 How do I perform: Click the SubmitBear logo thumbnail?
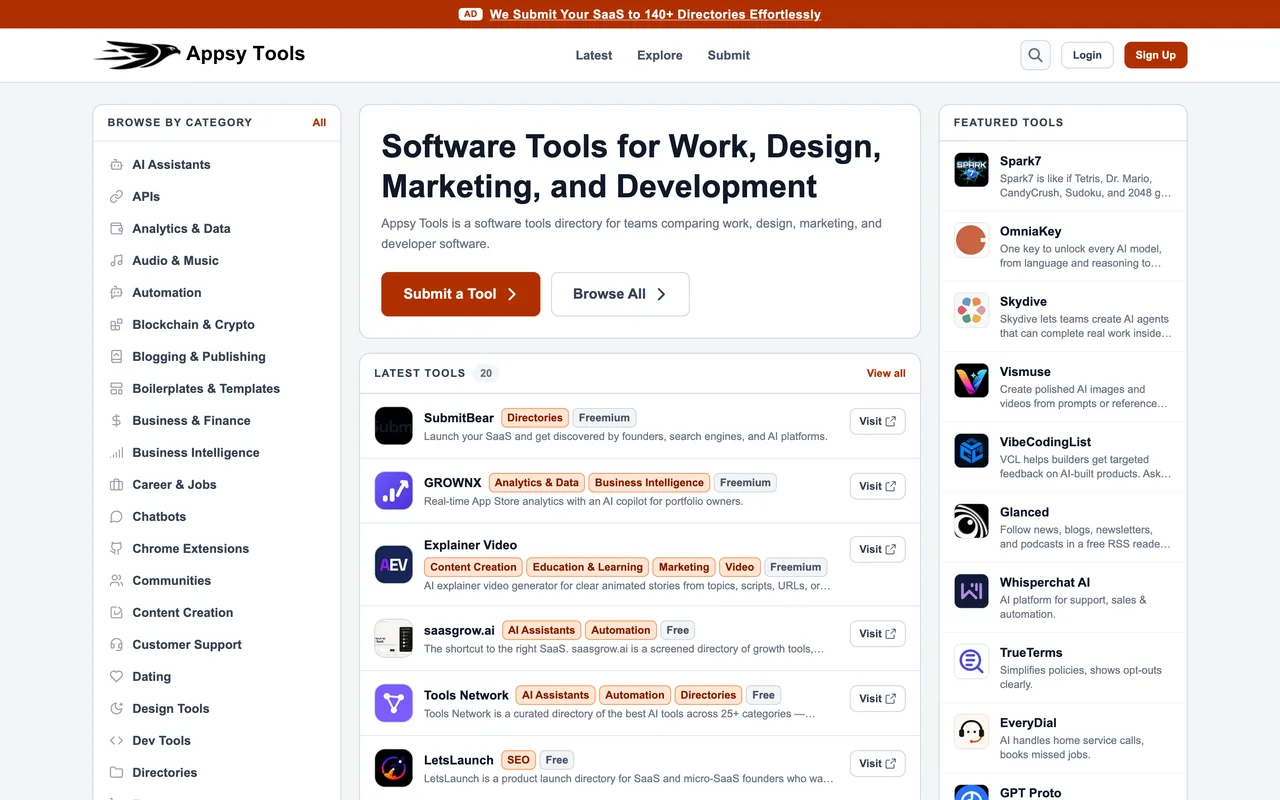point(393,426)
